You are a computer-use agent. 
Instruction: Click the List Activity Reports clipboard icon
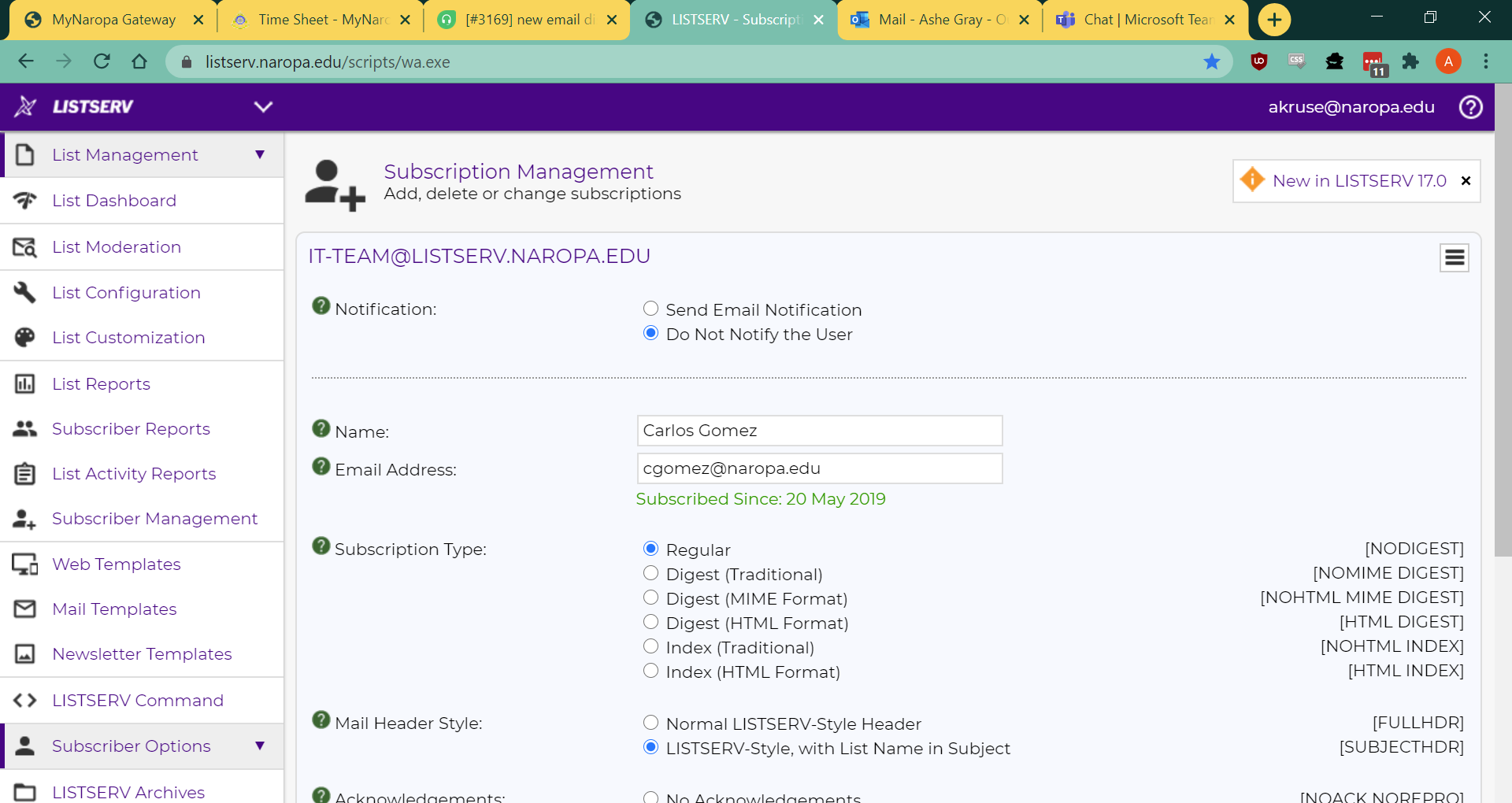tap(25, 474)
